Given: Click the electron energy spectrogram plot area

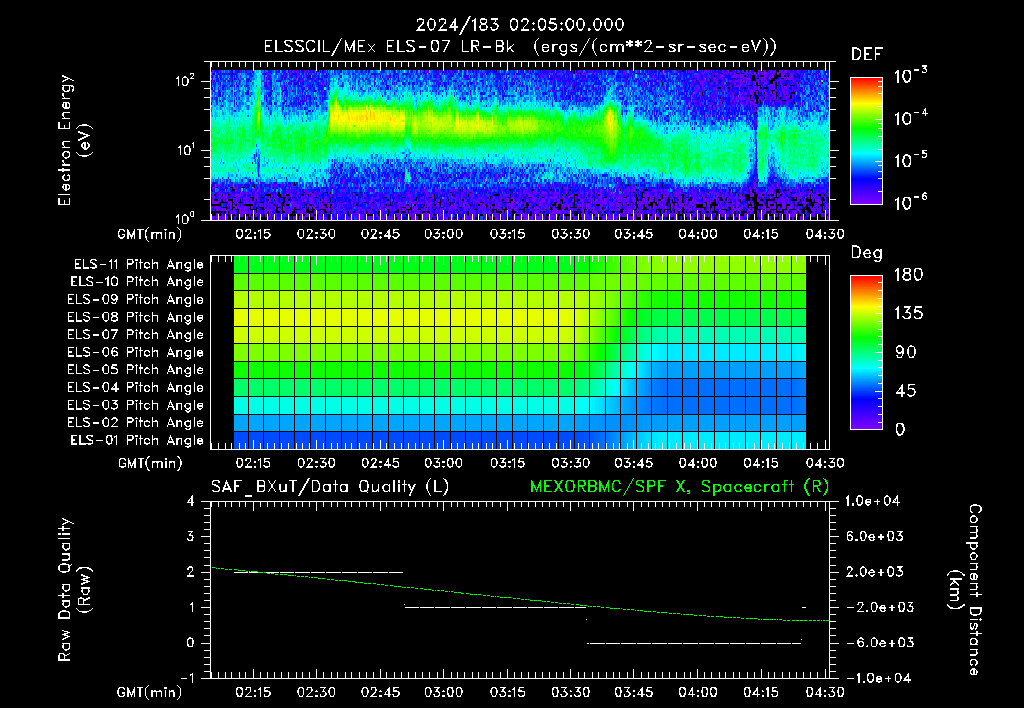Looking at the screenshot, I should [x=520, y=141].
